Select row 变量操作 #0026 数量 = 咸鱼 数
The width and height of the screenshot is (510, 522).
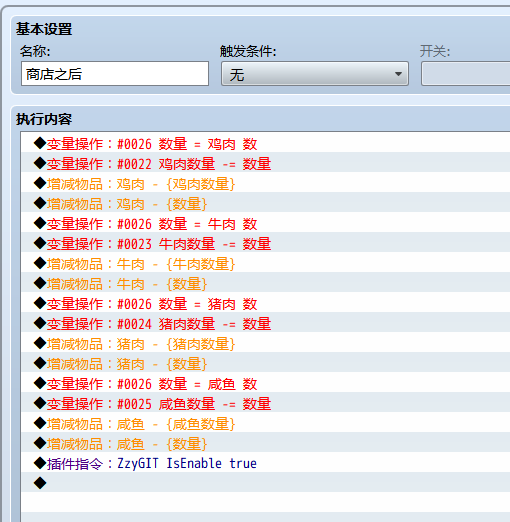coord(265,382)
